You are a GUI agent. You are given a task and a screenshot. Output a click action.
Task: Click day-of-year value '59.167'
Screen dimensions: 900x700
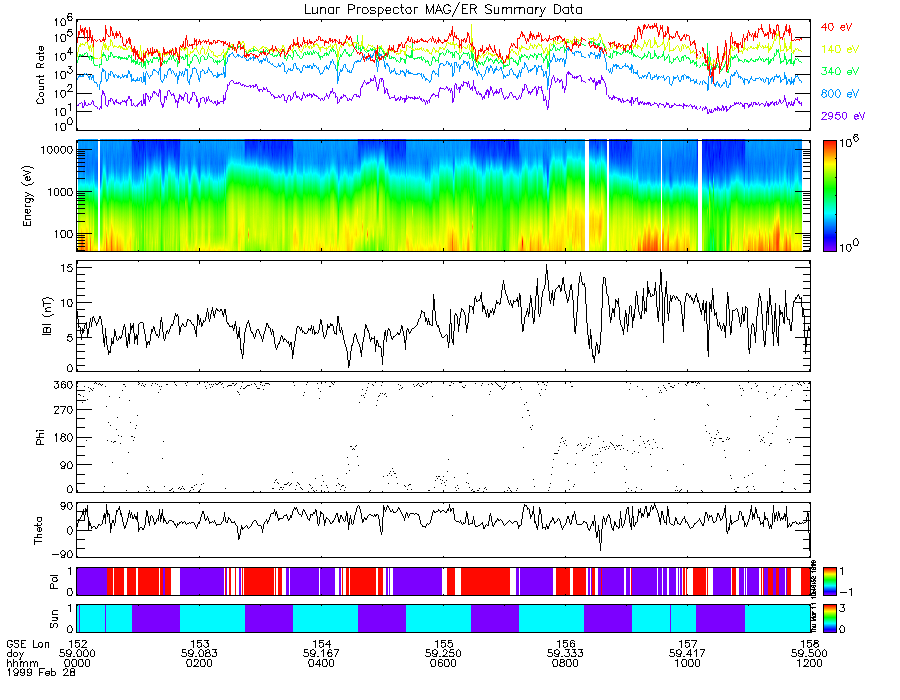321,654
